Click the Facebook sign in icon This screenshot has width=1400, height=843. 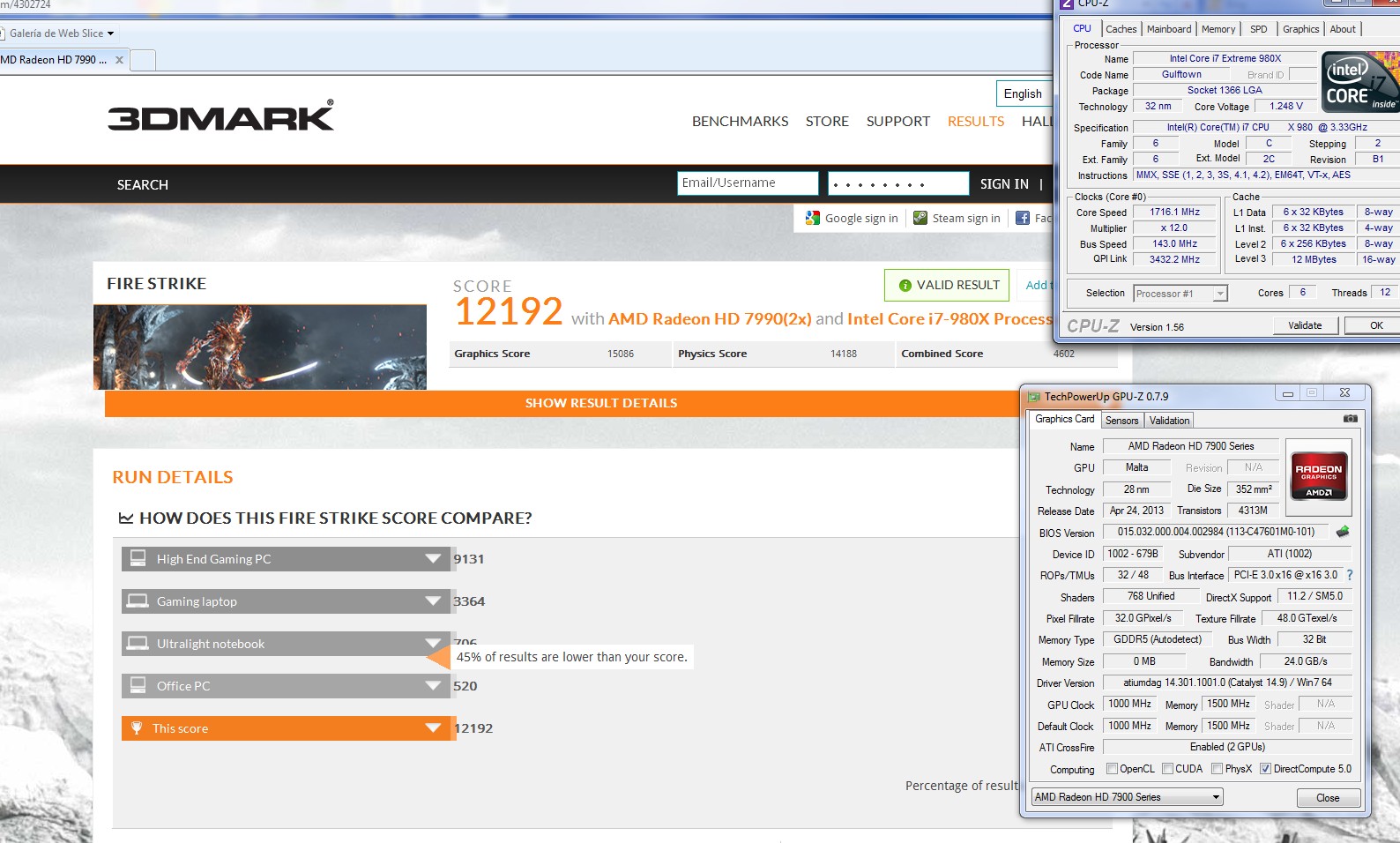1023,218
